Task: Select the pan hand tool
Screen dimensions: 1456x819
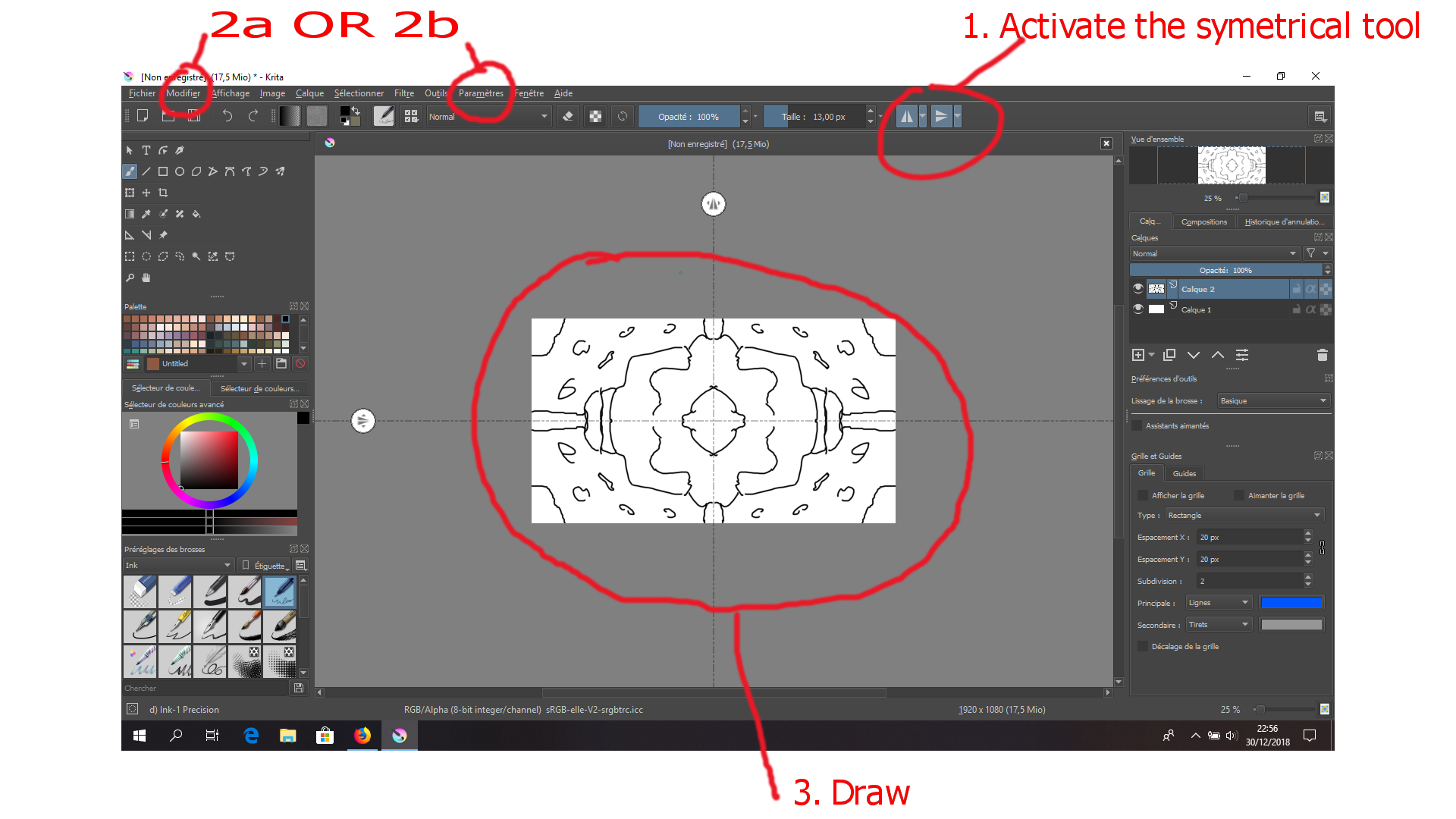Action: [146, 278]
